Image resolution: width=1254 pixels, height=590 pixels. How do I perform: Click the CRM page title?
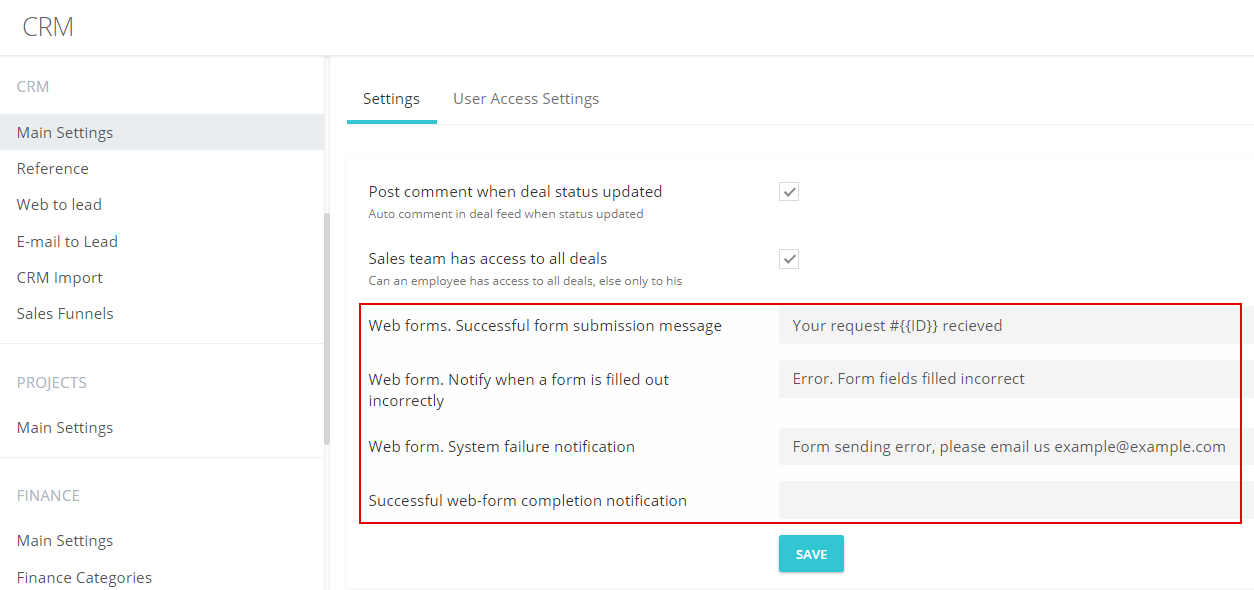click(48, 27)
